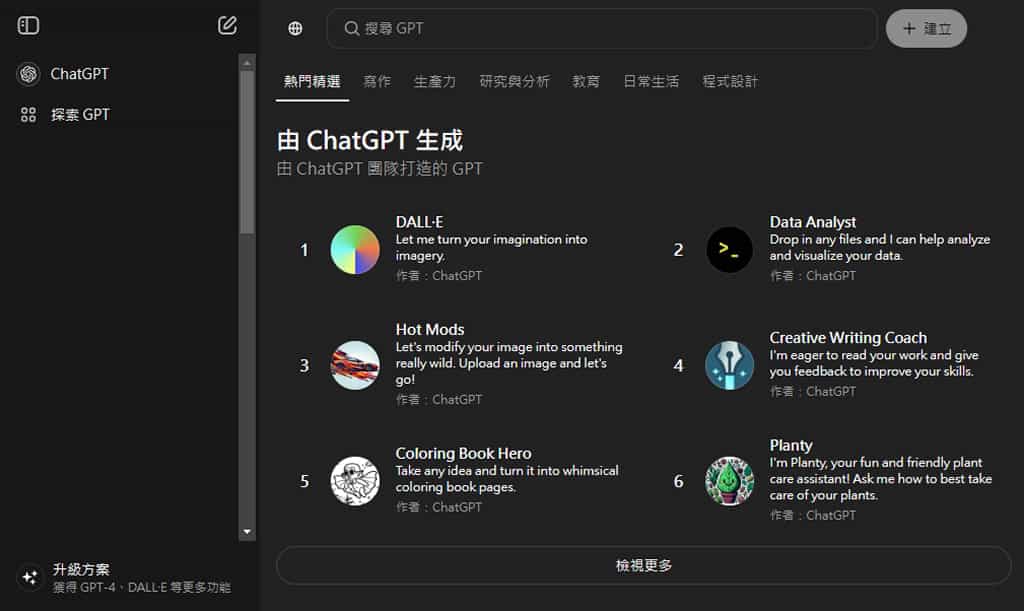The image size is (1024, 611).
Task: Click the 檢視更多 button
Action: [x=643, y=565]
